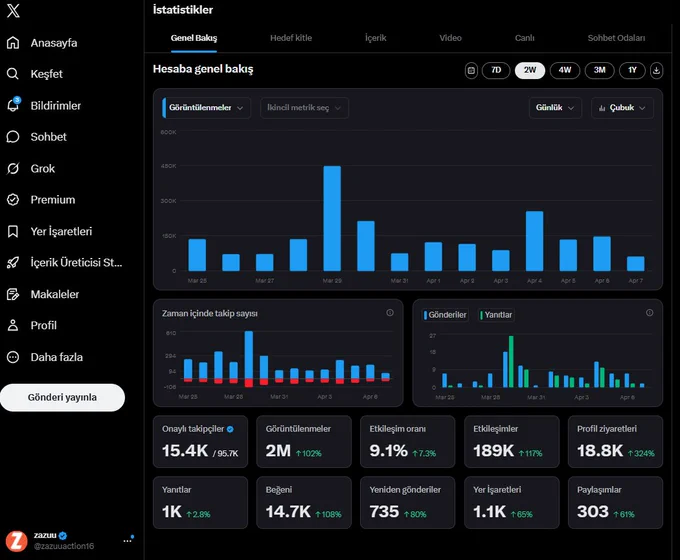Open Keşfet search icon
The width and height of the screenshot is (680, 560).
[x=13, y=74]
